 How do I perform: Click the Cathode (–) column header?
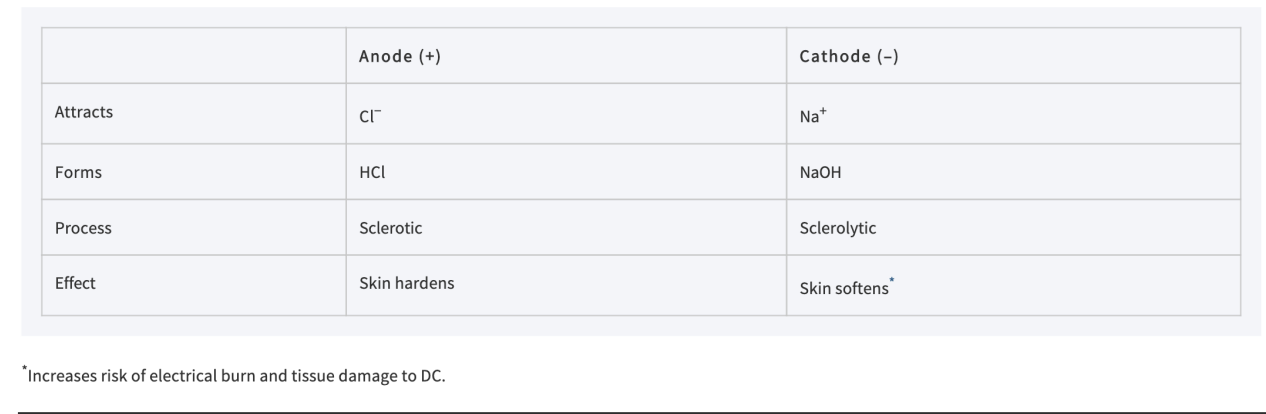(x=849, y=57)
